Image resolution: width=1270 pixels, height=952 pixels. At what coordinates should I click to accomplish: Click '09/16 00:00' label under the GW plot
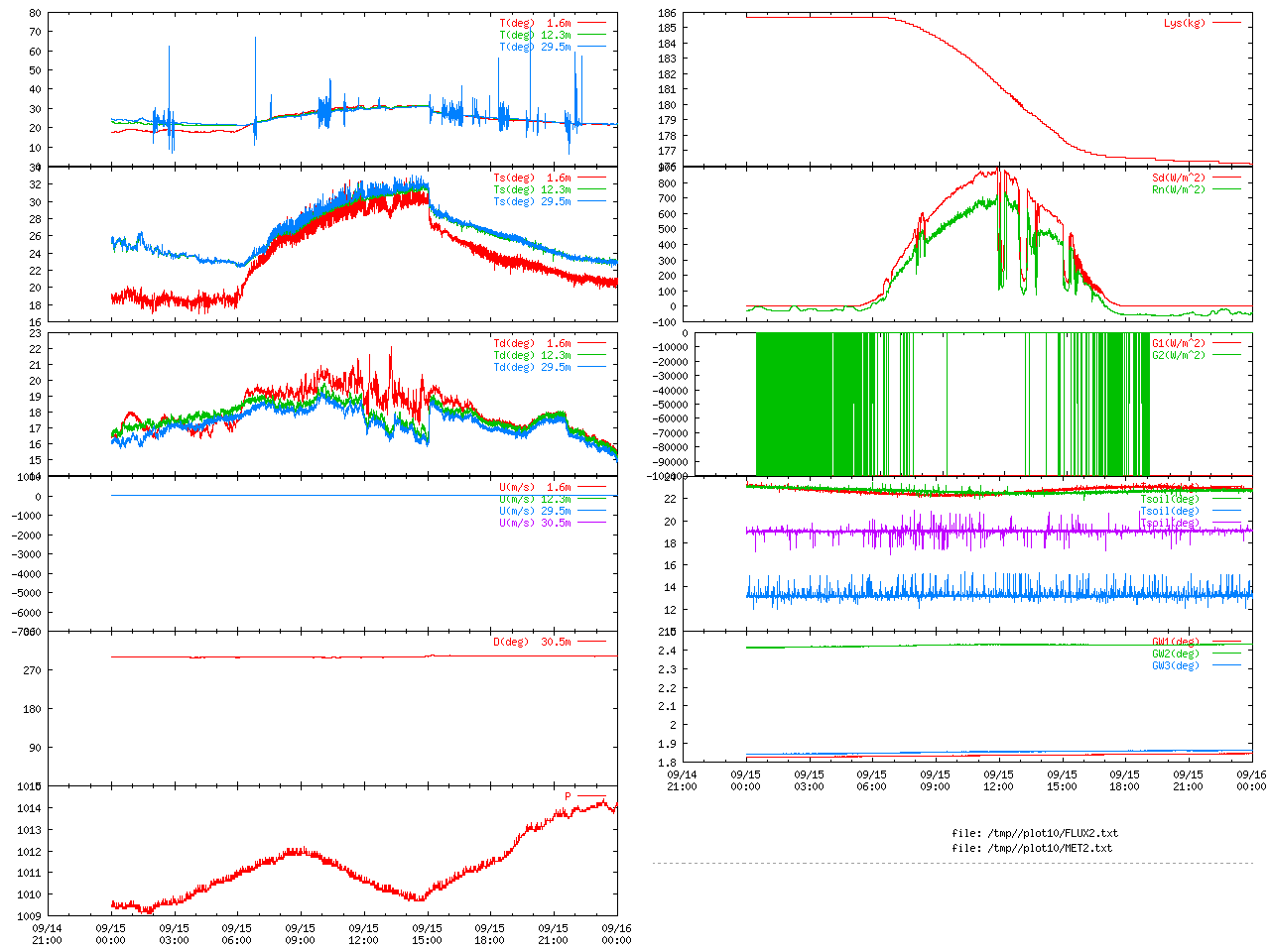pyautogui.click(x=1251, y=780)
